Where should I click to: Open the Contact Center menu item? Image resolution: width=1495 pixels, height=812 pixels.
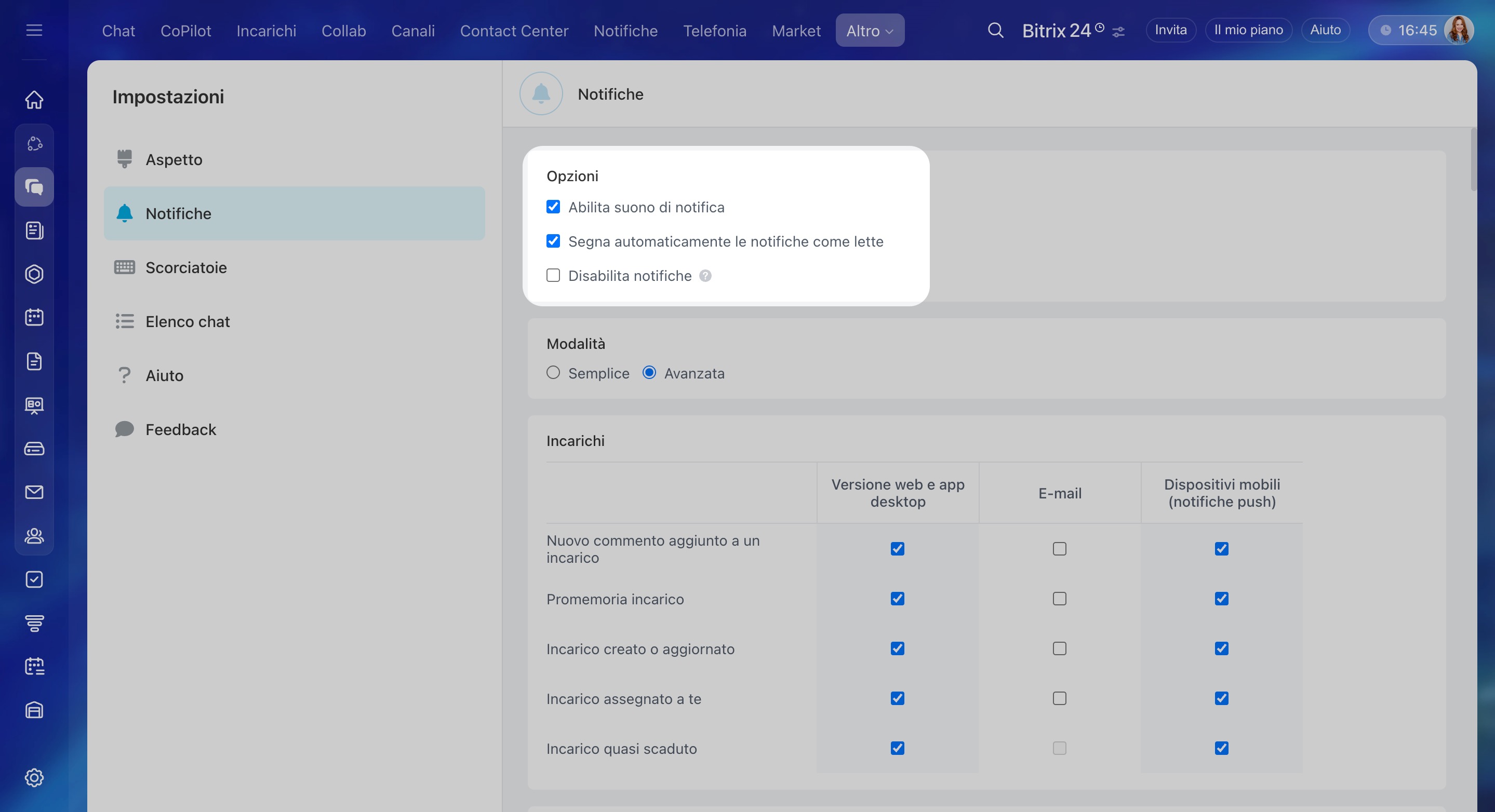(514, 31)
